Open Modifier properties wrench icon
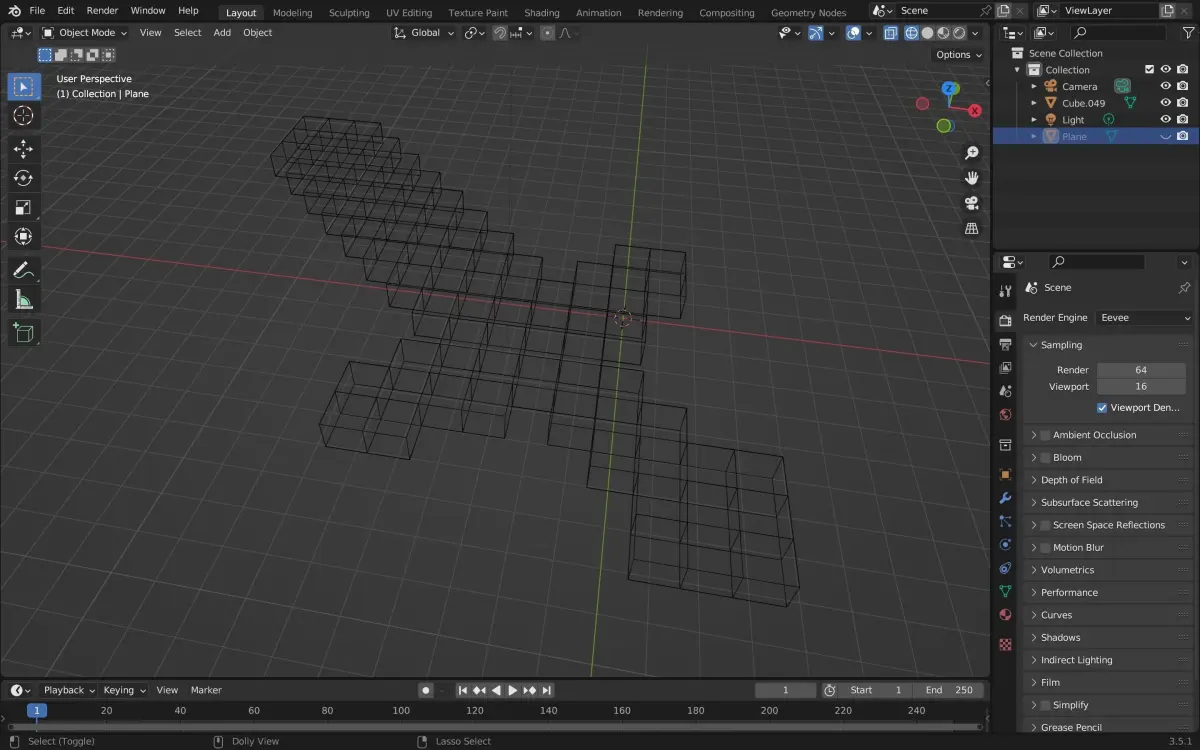Image resolution: width=1200 pixels, height=750 pixels. 1006,498
